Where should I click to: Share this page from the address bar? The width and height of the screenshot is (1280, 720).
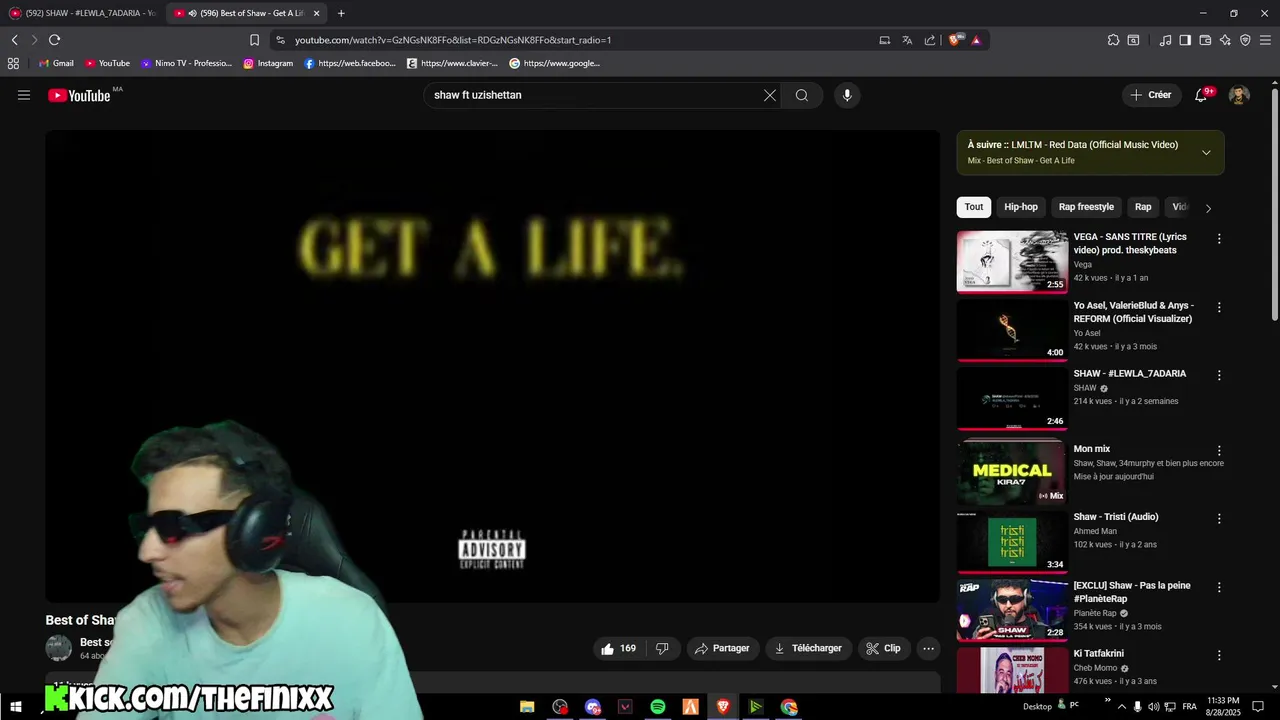coord(930,40)
